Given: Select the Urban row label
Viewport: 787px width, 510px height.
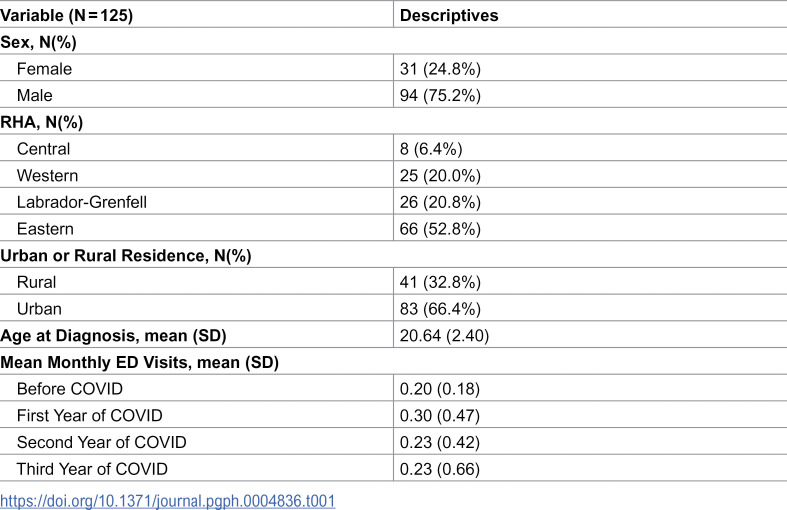Looking at the screenshot, I should [x=39, y=309].
